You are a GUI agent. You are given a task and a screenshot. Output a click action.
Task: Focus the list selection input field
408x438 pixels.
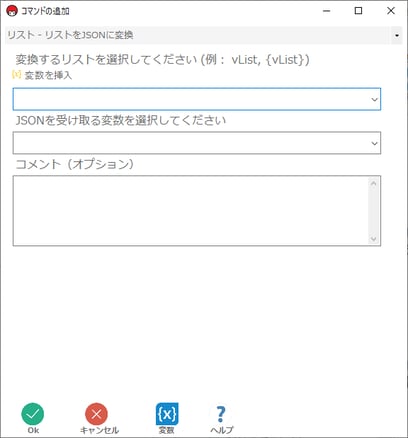(197, 99)
